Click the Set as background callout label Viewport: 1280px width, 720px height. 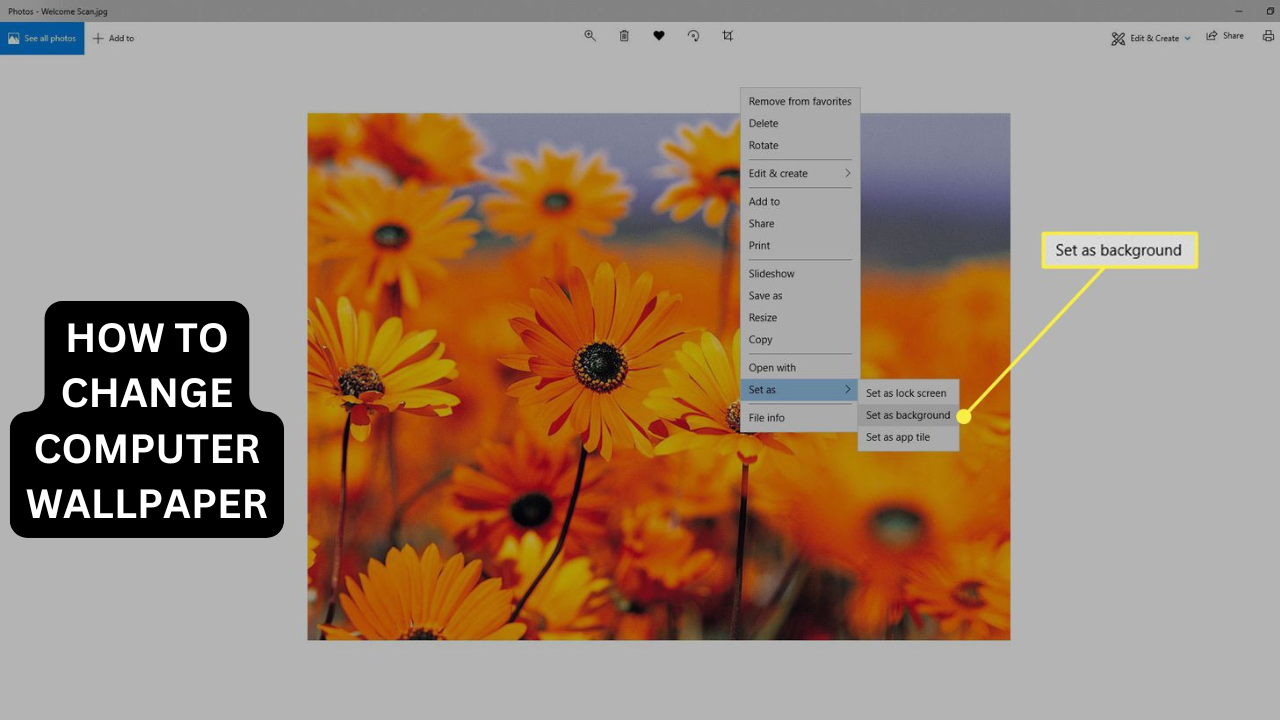pos(1118,250)
